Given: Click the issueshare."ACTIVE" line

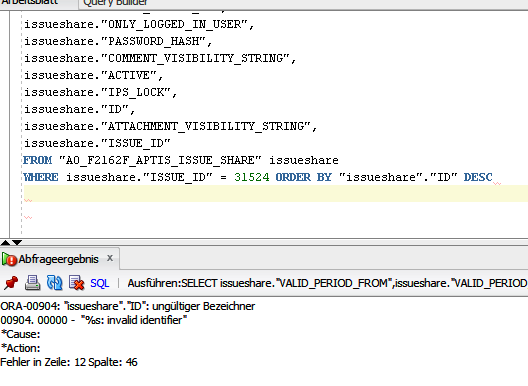Looking at the screenshot, I should (x=93, y=75).
